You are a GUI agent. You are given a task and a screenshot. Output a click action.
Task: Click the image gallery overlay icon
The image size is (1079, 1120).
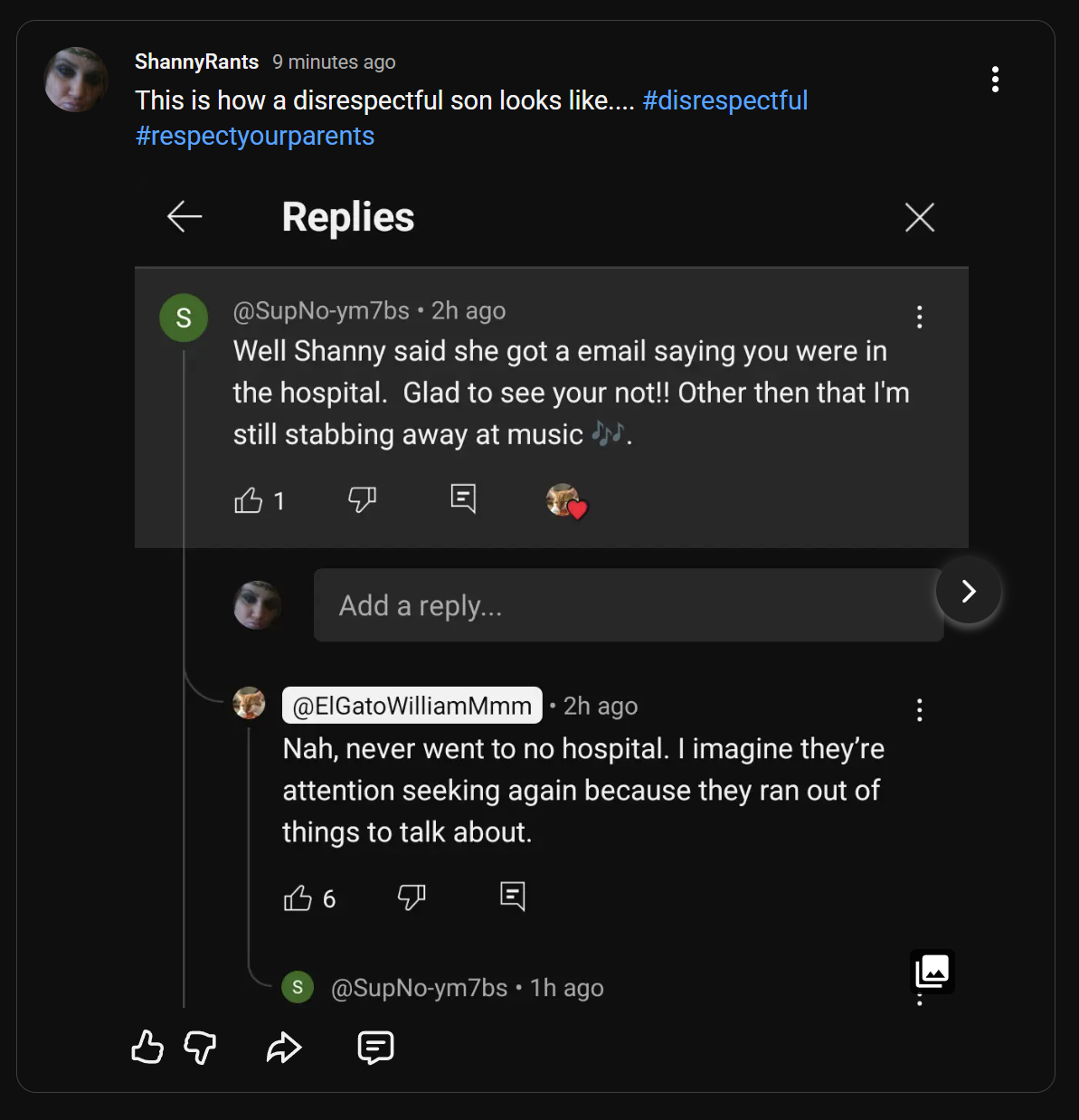pyautogui.click(x=932, y=972)
